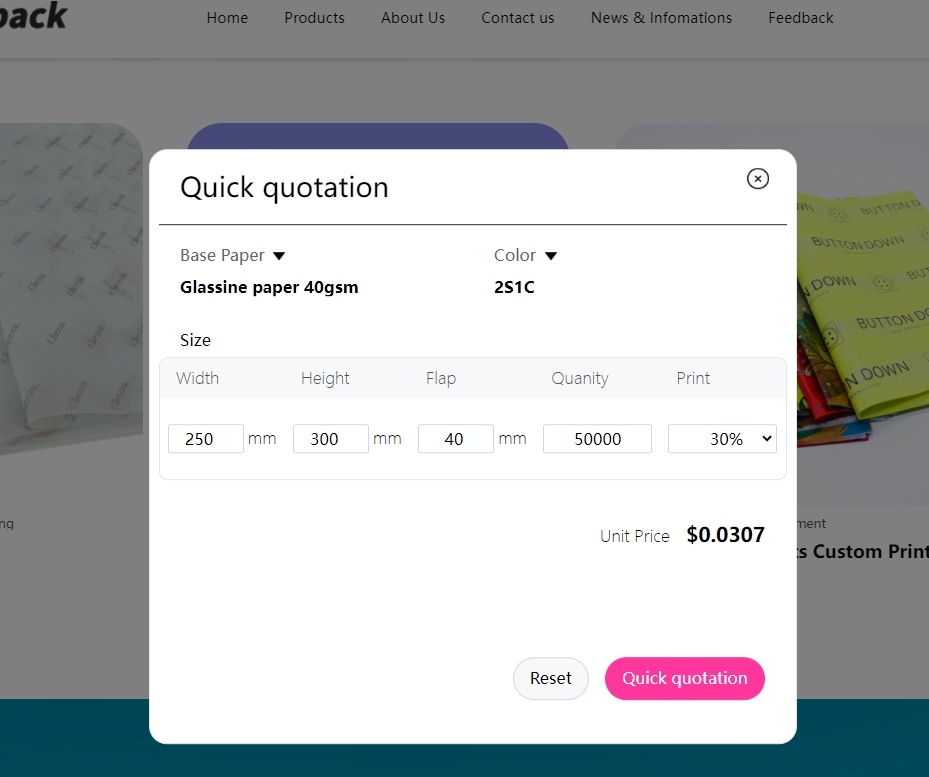The width and height of the screenshot is (929, 777).
Task: Navigate to Contact us
Action: pos(518,18)
